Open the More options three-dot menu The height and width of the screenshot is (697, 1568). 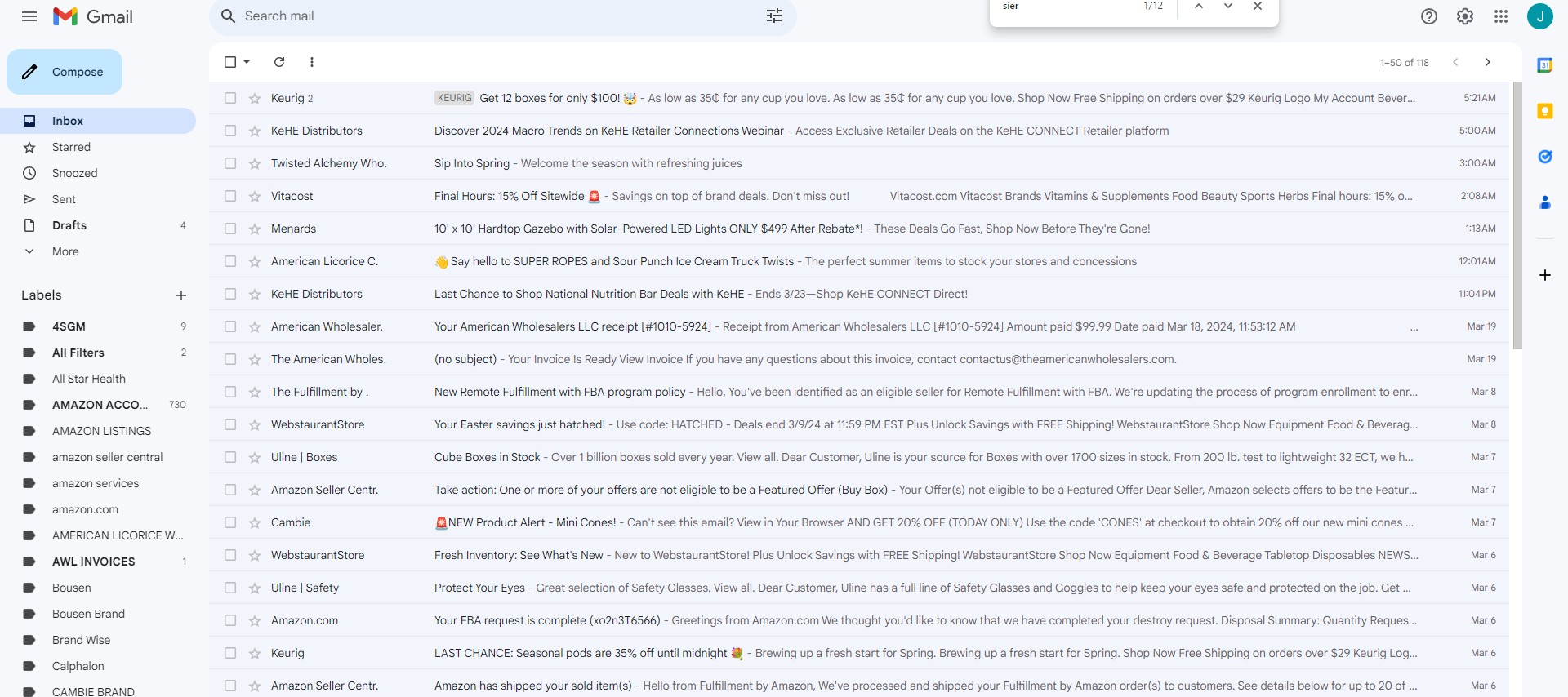pyautogui.click(x=312, y=62)
